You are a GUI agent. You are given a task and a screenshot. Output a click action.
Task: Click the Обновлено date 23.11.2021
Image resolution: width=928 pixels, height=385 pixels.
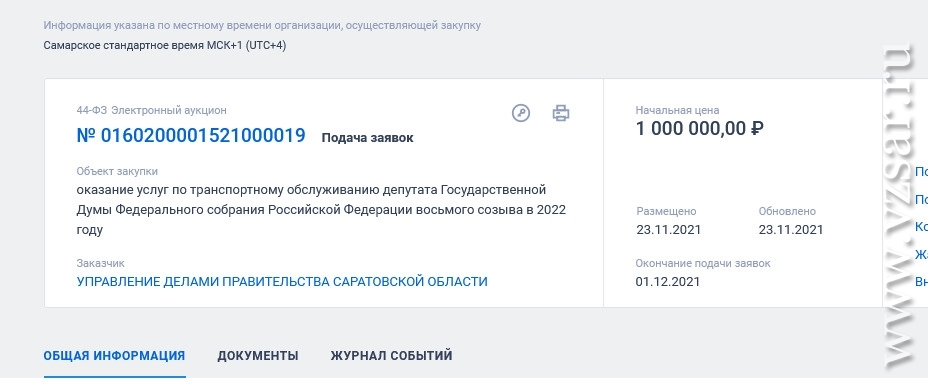tap(791, 230)
